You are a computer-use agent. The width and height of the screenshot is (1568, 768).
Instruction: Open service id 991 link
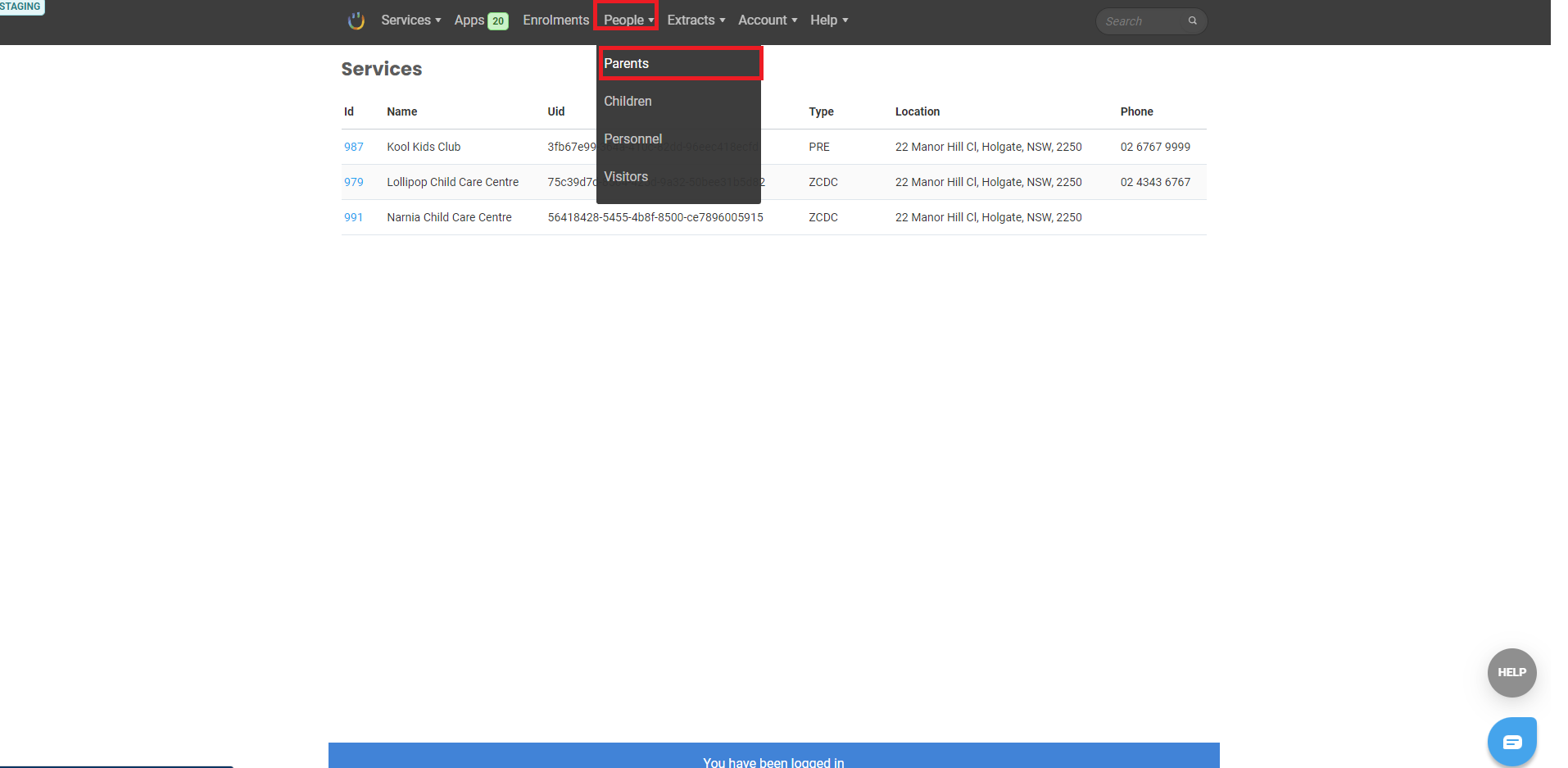tap(353, 217)
